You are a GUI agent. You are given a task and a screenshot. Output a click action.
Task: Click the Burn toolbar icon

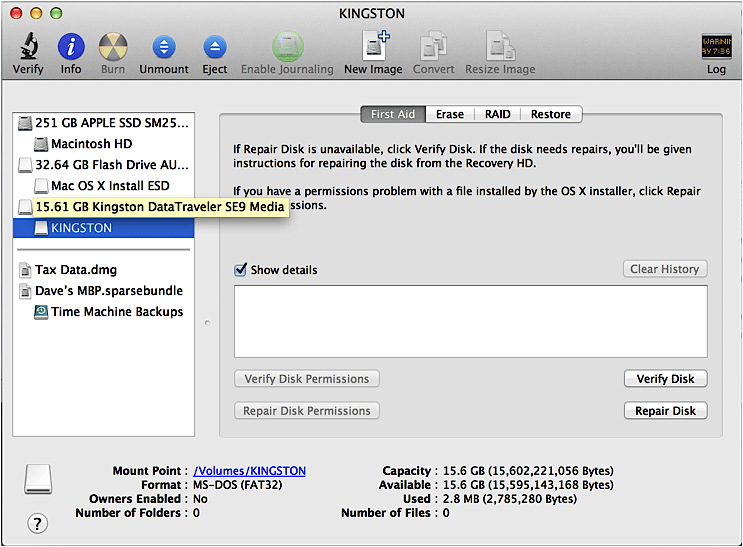[113, 47]
